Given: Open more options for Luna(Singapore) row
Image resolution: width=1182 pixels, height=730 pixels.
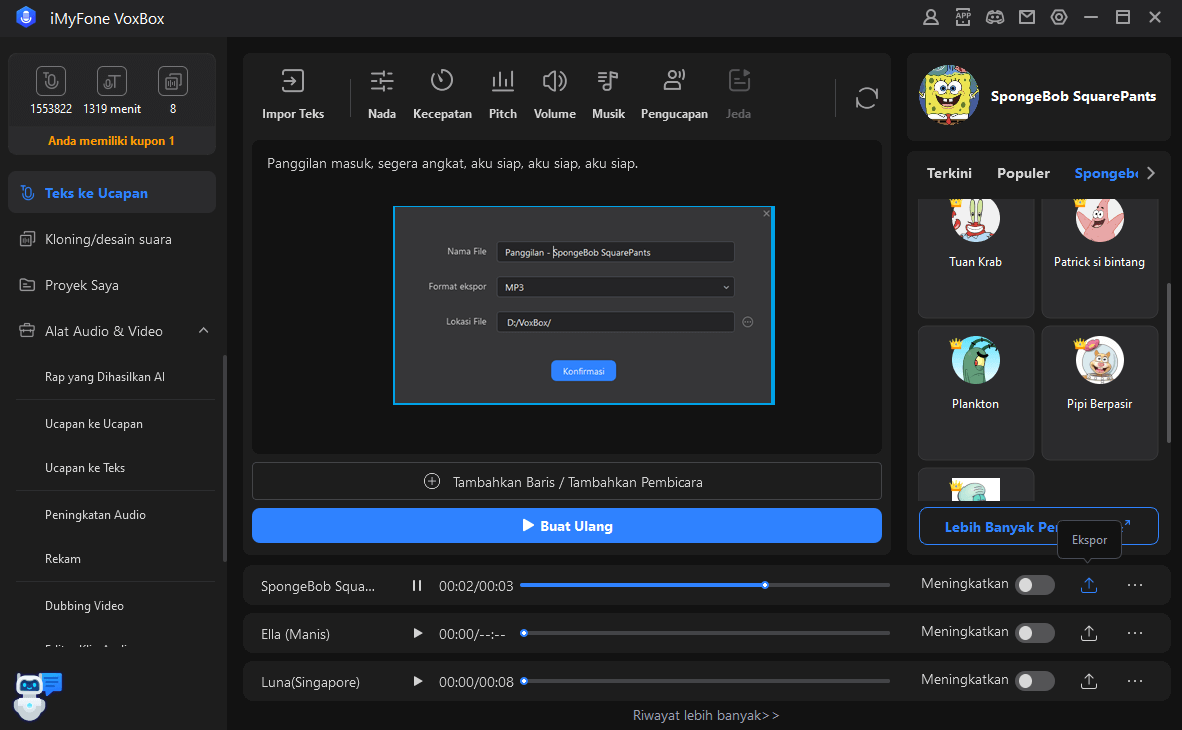Looking at the screenshot, I should 1135,681.
